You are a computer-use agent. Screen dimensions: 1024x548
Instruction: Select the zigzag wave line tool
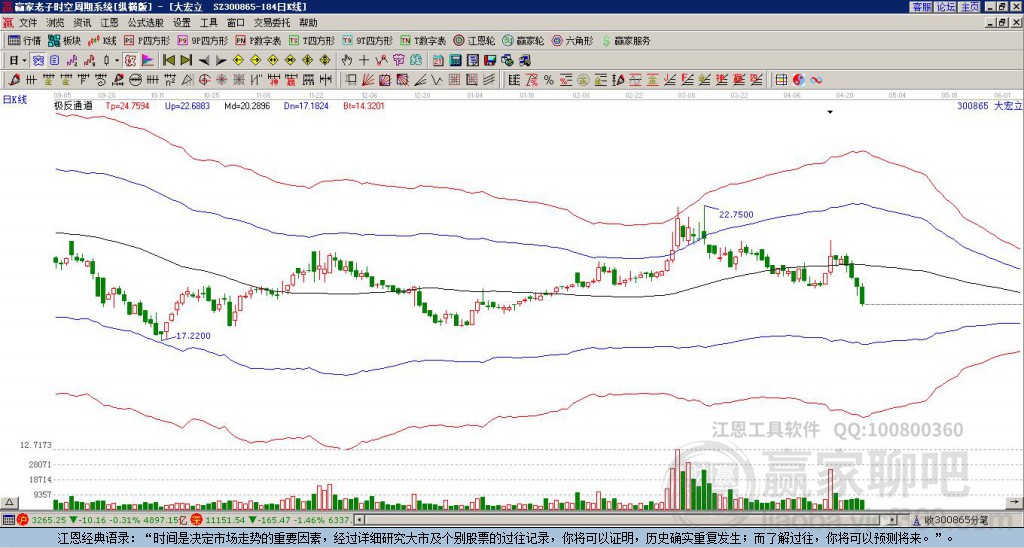[x=436, y=80]
